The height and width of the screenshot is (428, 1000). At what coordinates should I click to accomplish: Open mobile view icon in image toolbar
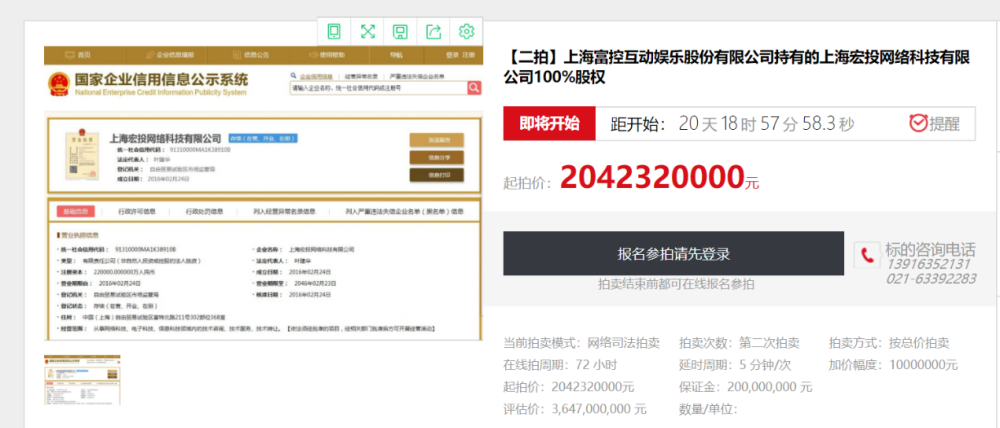pyautogui.click(x=334, y=31)
